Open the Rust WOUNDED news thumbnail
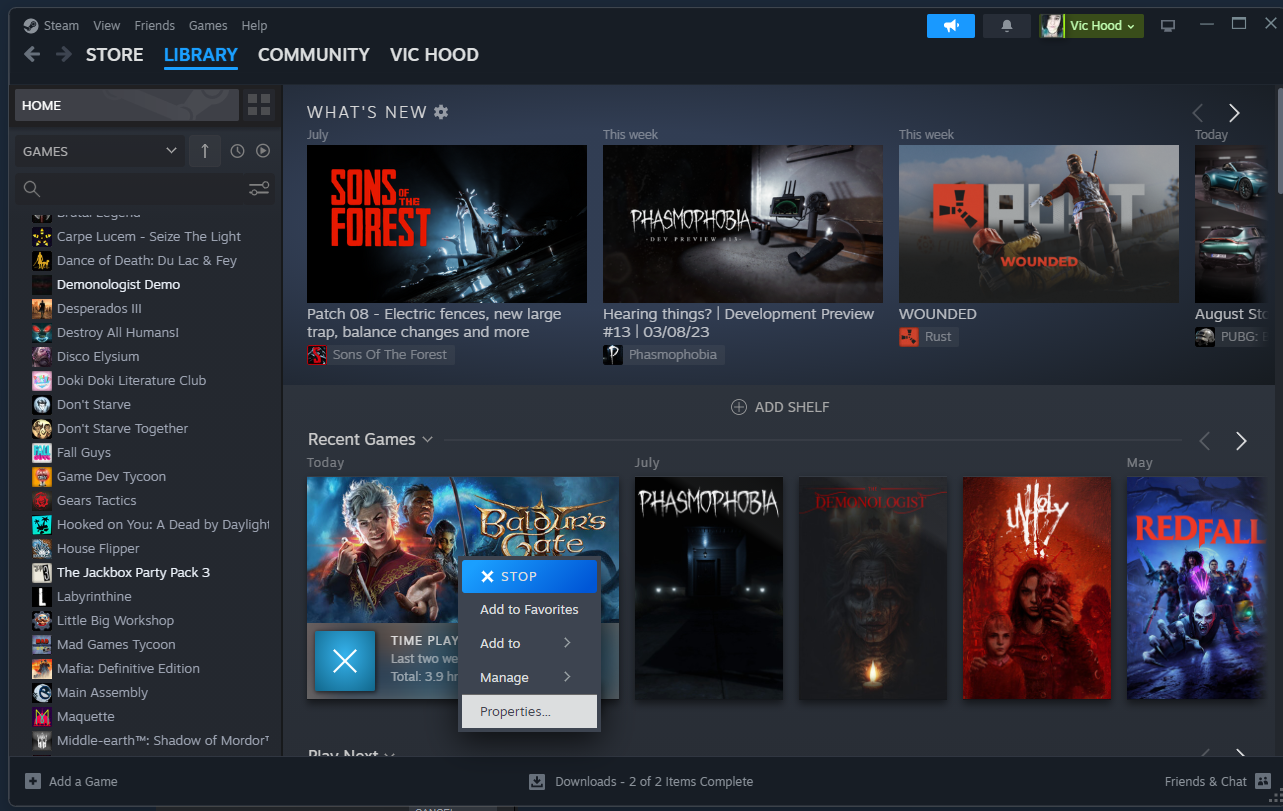The height and width of the screenshot is (811, 1283). [x=1039, y=224]
